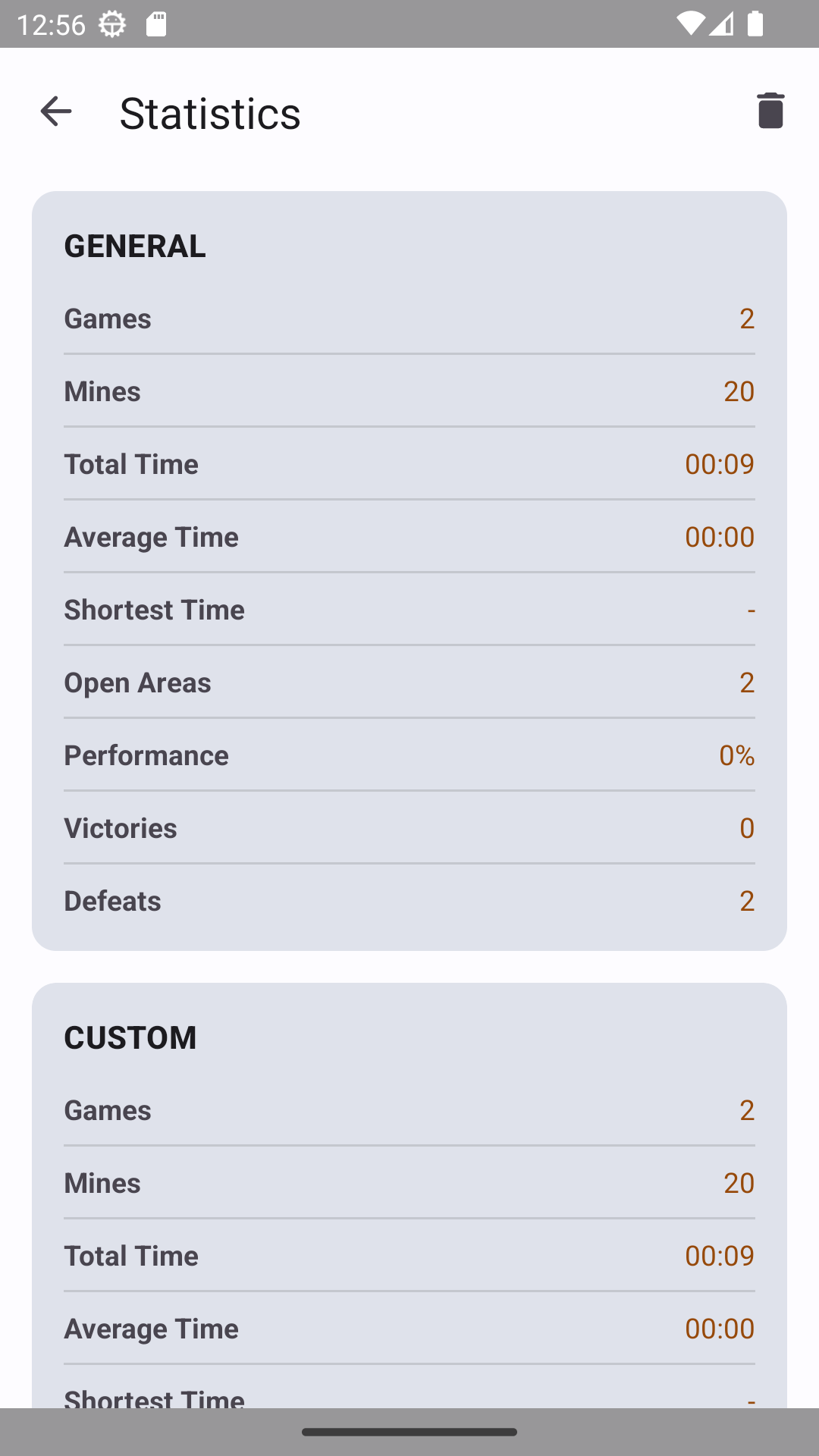Tap the battery icon in the status bar

coord(755,24)
